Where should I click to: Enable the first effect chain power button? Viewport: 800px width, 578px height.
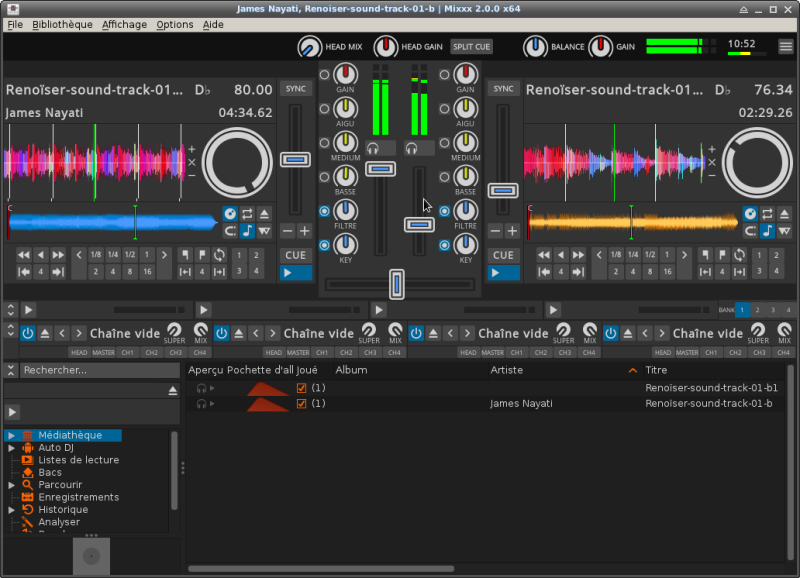tap(27, 333)
